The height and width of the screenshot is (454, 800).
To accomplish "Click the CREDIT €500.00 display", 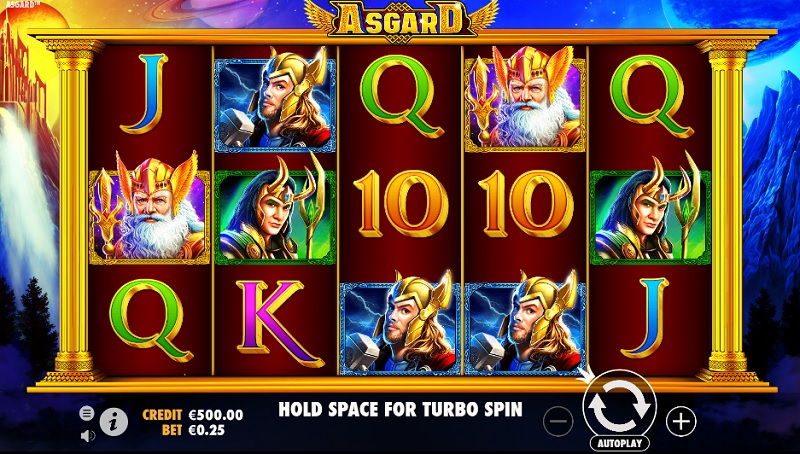I will tap(193, 415).
